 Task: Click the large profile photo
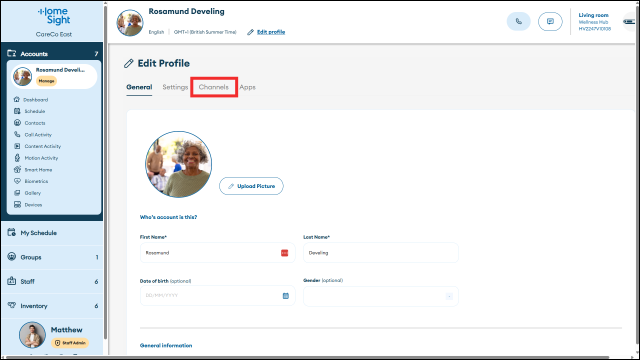coord(179,164)
